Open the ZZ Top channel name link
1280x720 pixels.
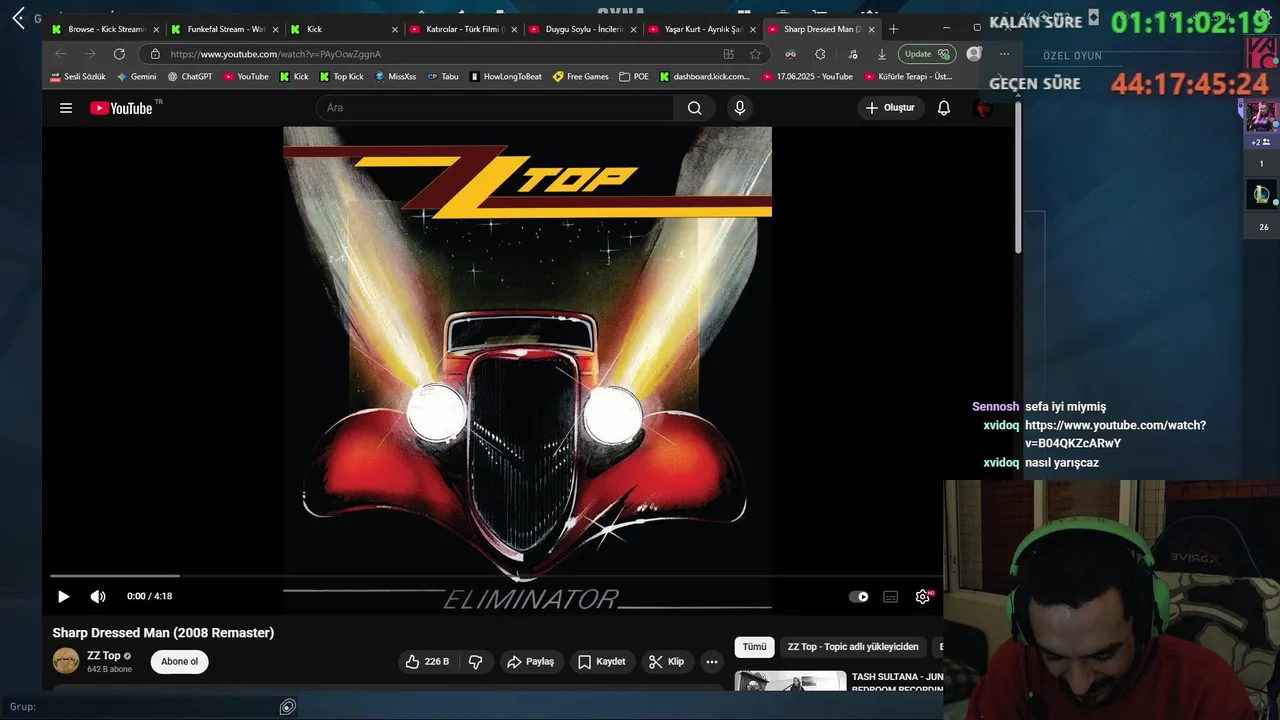pos(104,656)
